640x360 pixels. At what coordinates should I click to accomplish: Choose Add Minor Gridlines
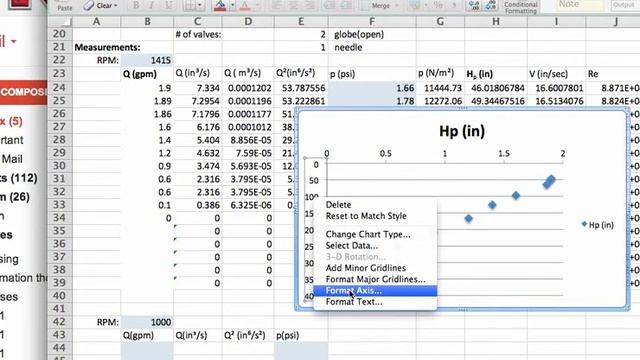[366, 268]
